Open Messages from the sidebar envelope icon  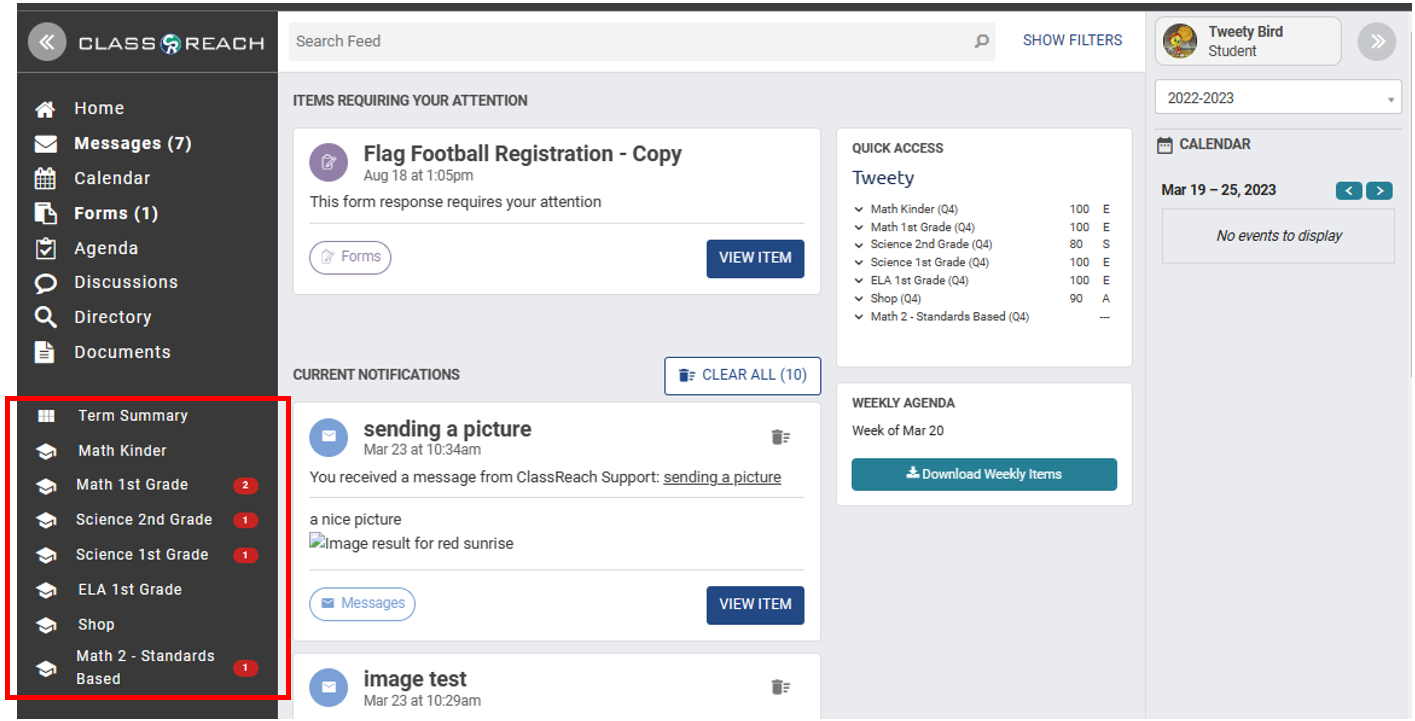pos(45,143)
